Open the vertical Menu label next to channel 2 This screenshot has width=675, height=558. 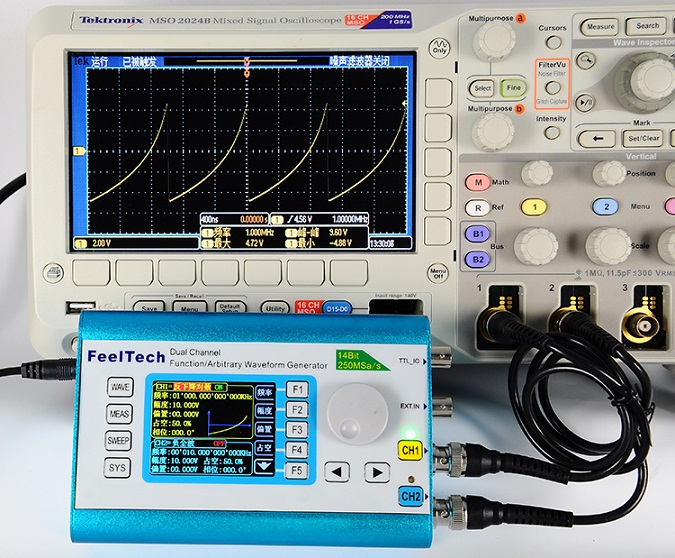click(x=640, y=207)
